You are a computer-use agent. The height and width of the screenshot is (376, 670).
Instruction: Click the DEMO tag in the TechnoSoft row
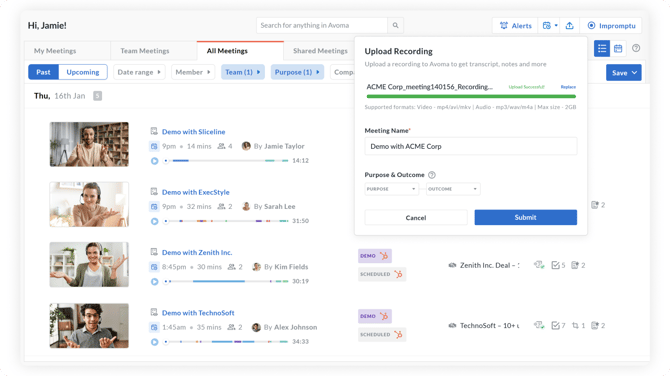tap(375, 316)
